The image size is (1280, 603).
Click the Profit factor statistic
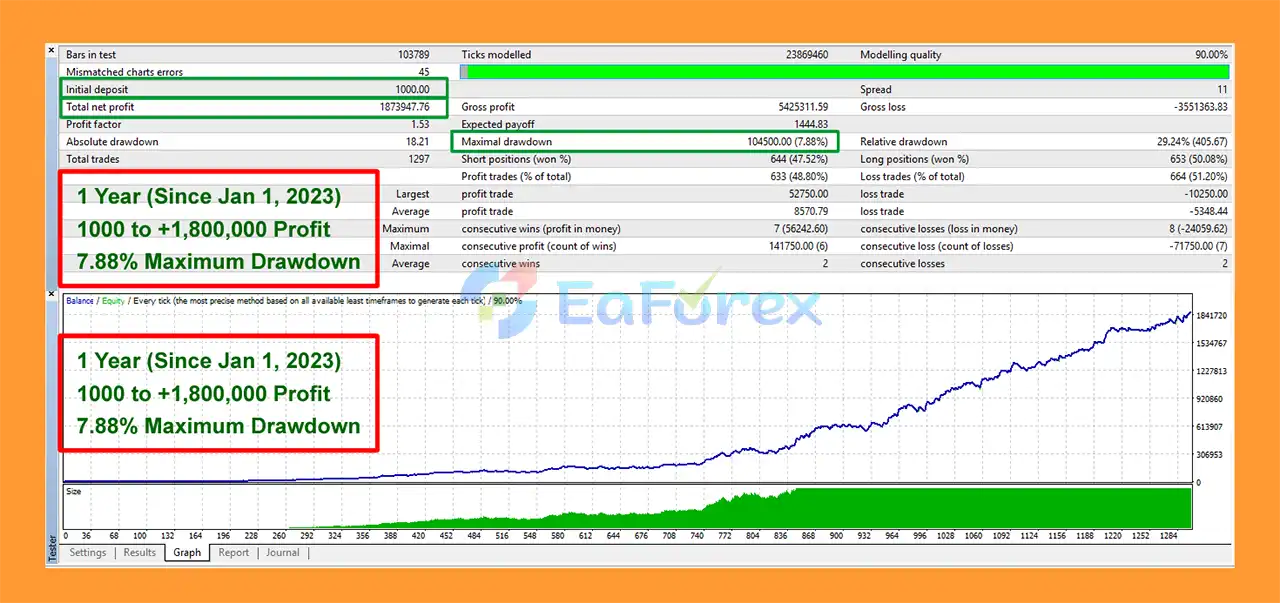250,124
